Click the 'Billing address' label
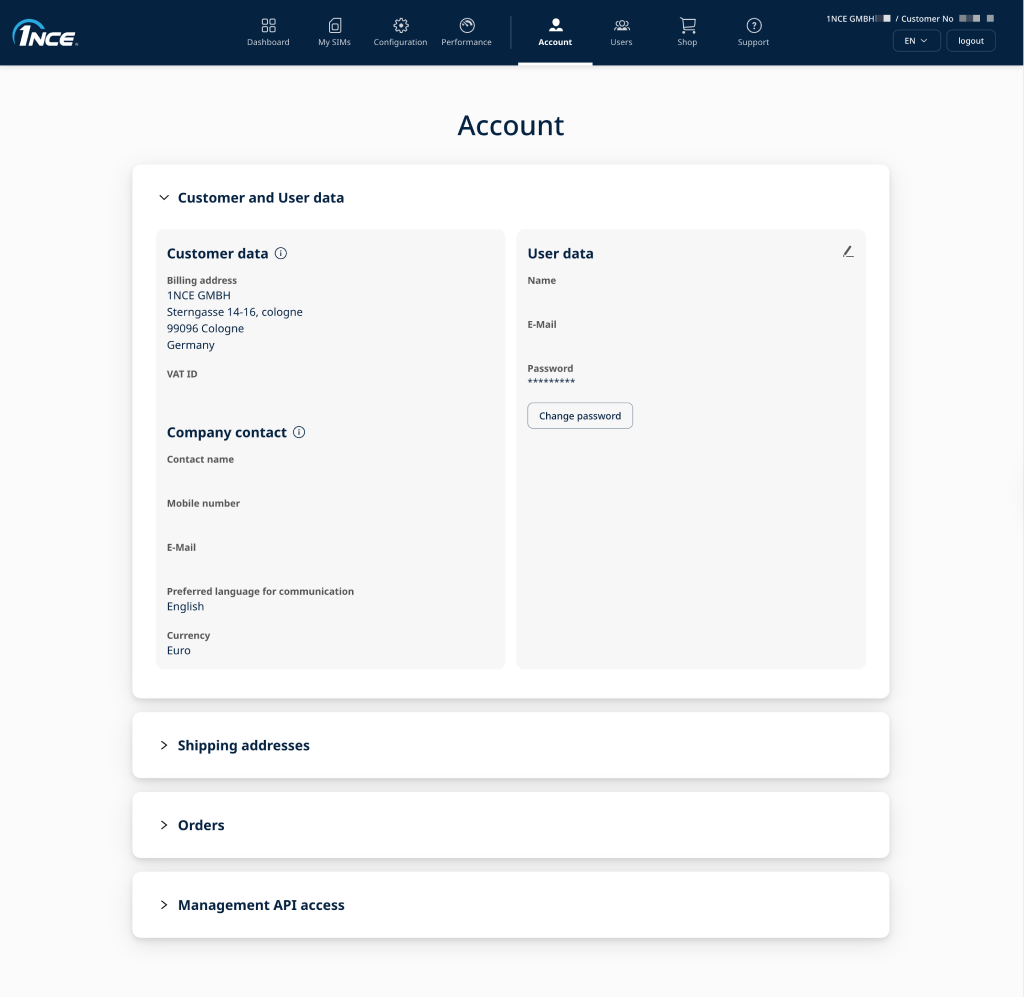This screenshot has width=1024, height=997. point(202,280)
